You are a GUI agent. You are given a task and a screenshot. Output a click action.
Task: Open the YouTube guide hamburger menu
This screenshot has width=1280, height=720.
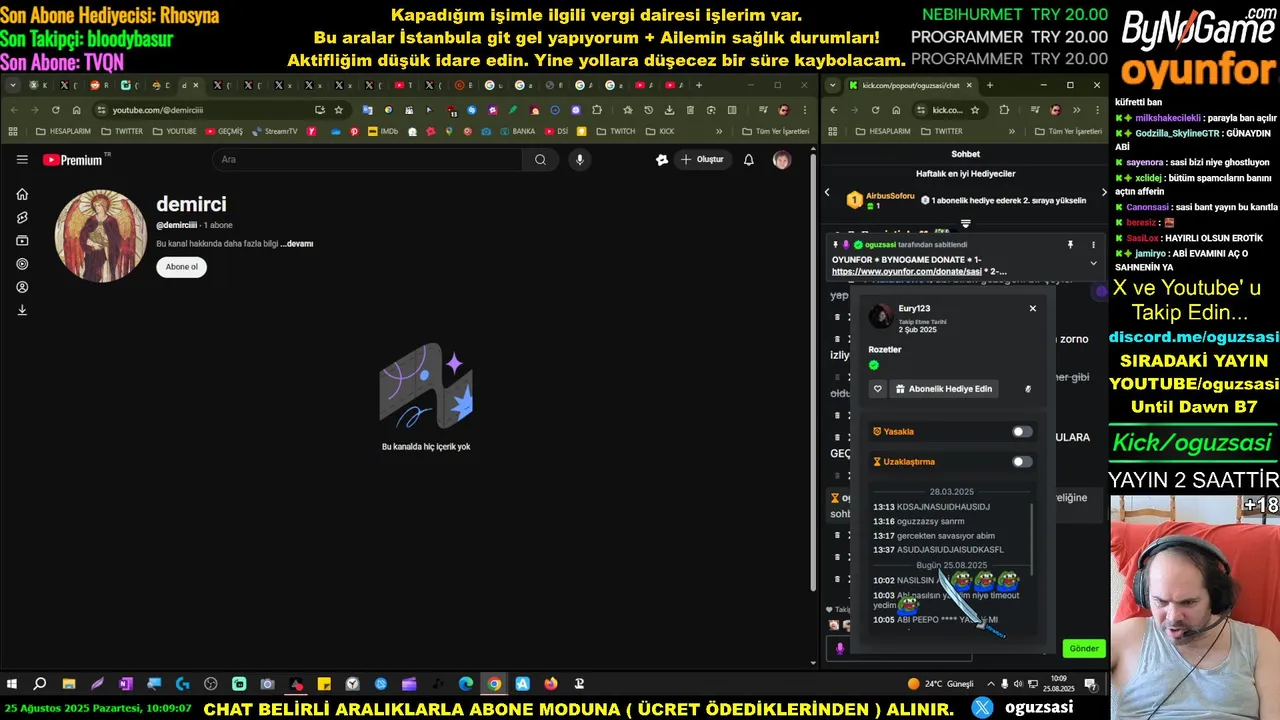click(22, 159)
